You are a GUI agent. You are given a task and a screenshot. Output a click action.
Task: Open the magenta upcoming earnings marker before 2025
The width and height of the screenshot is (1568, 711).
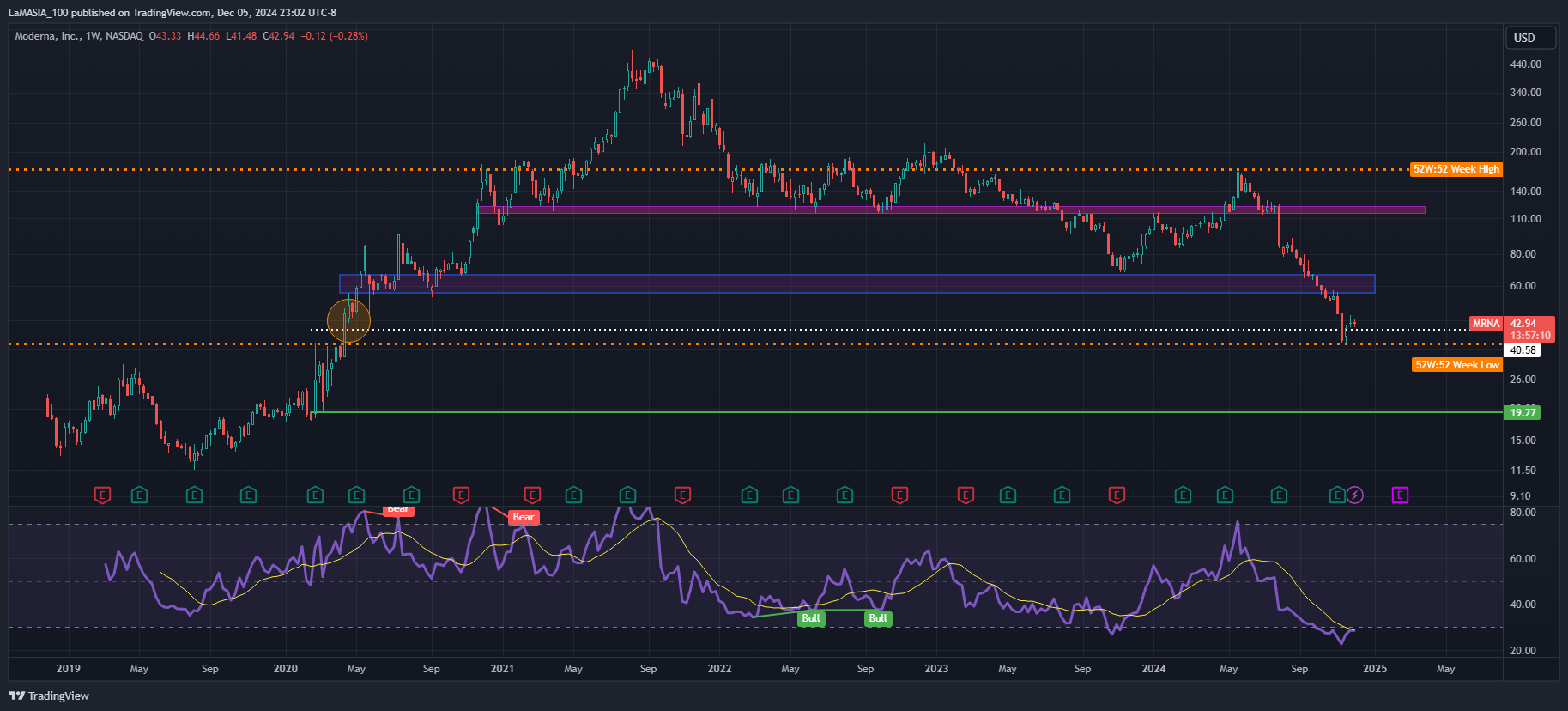[1400, 495]
